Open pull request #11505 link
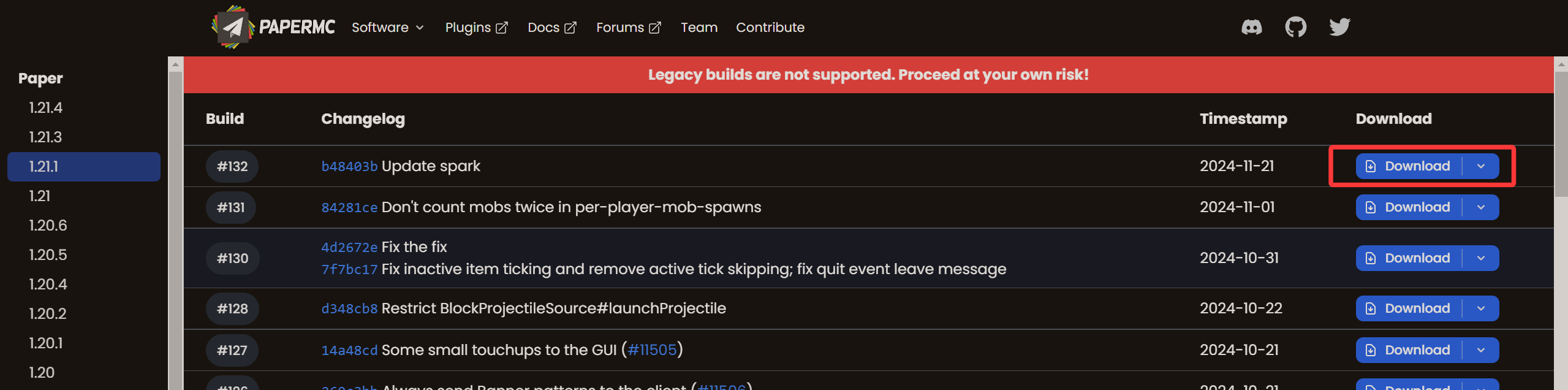The image size is (1568, 390). tap(652, 350)
